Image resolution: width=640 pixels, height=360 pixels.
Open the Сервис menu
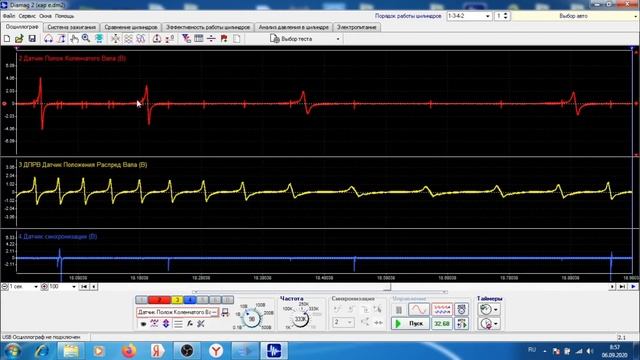coord(27,16)
